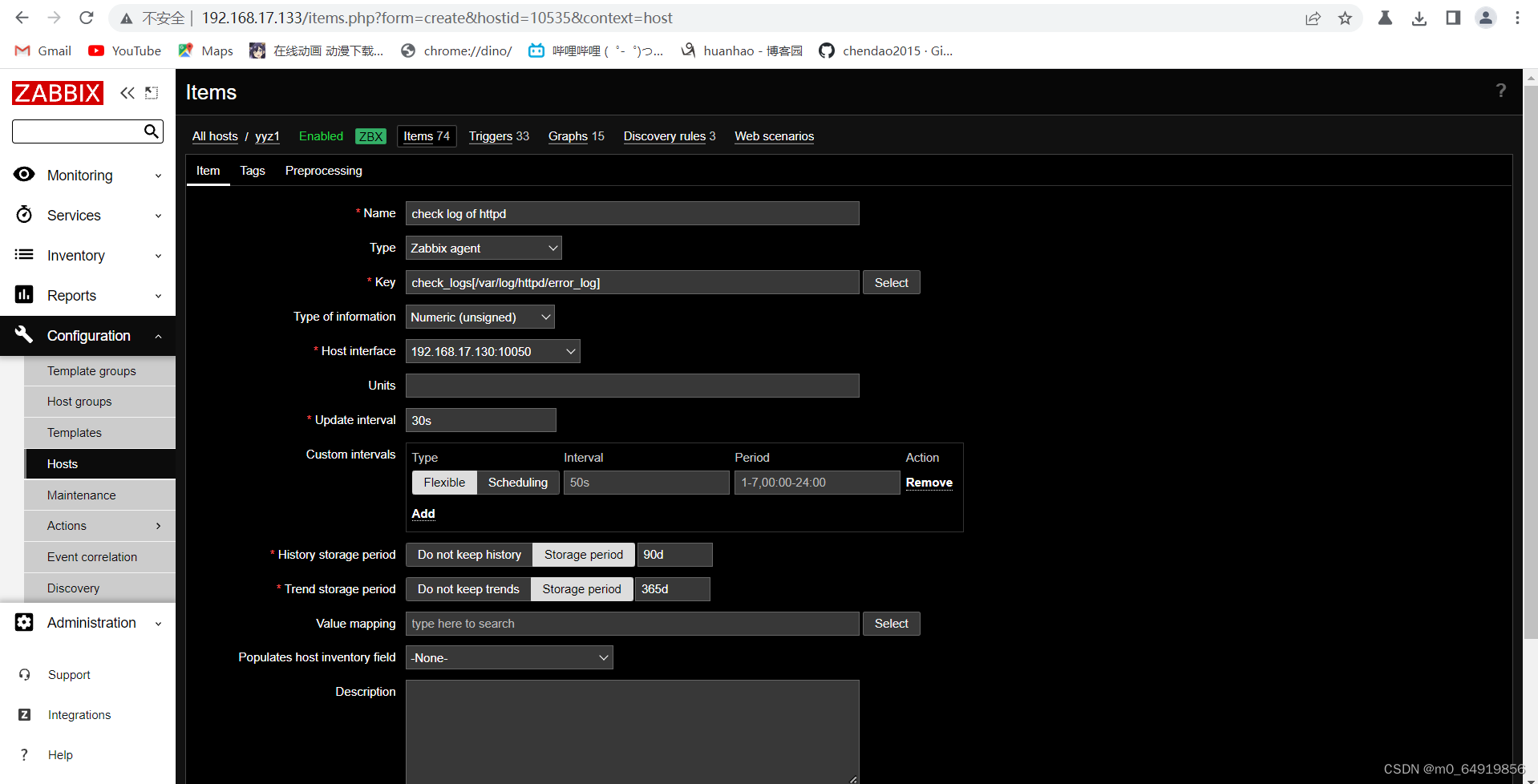Click the Name input field
The width and height of the screenshot is (1538, 784).
(x=632, y=214)
